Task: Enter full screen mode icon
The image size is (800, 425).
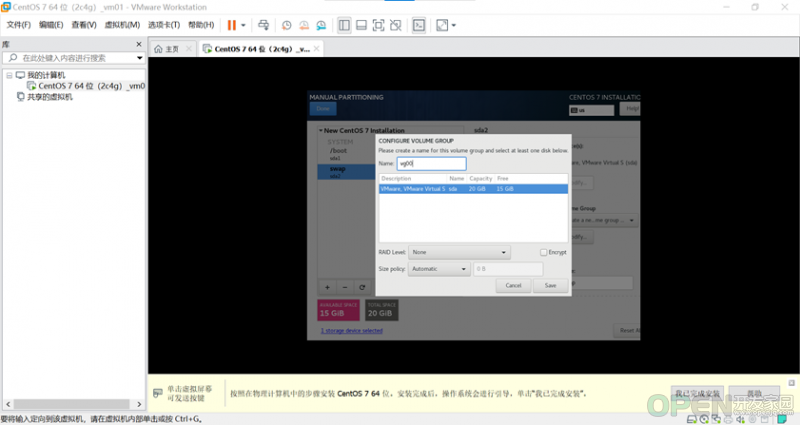Action: click(x=378, y=25)
